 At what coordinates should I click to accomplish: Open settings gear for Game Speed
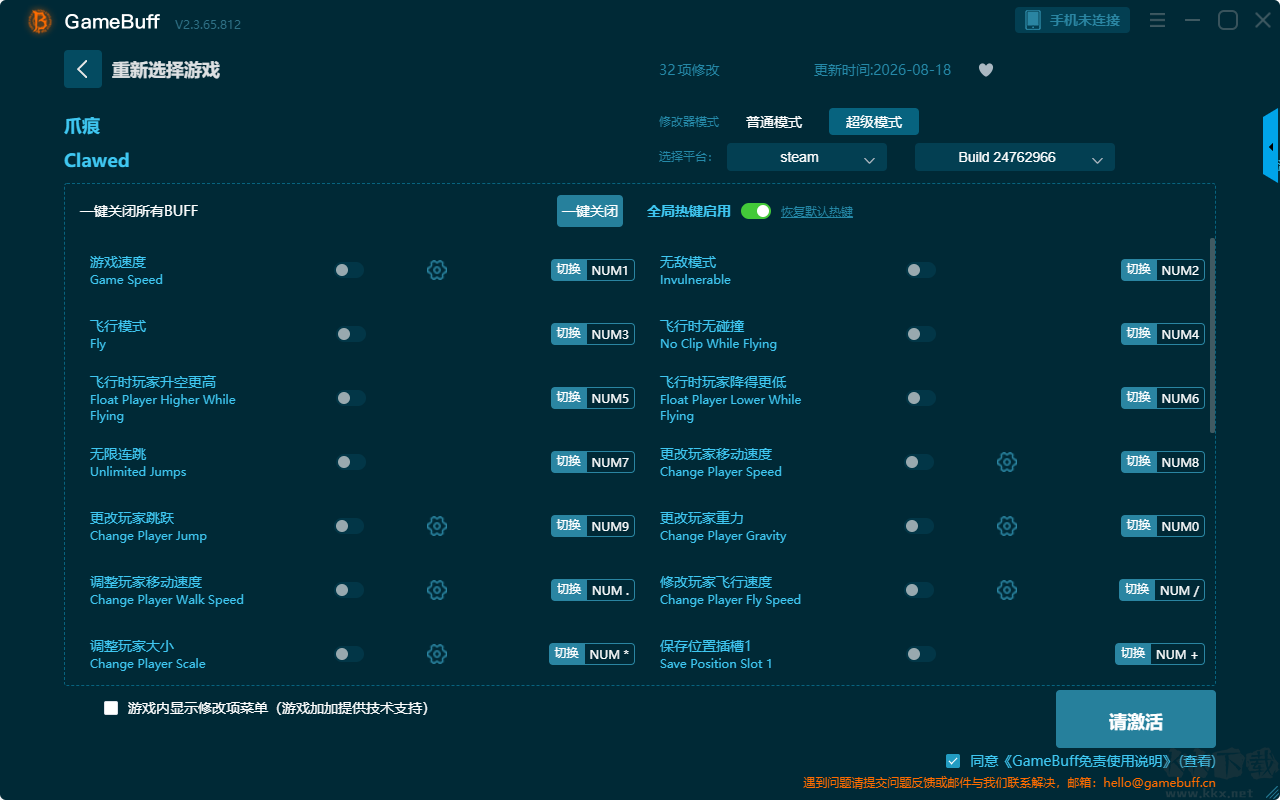(x=437, y=270)
